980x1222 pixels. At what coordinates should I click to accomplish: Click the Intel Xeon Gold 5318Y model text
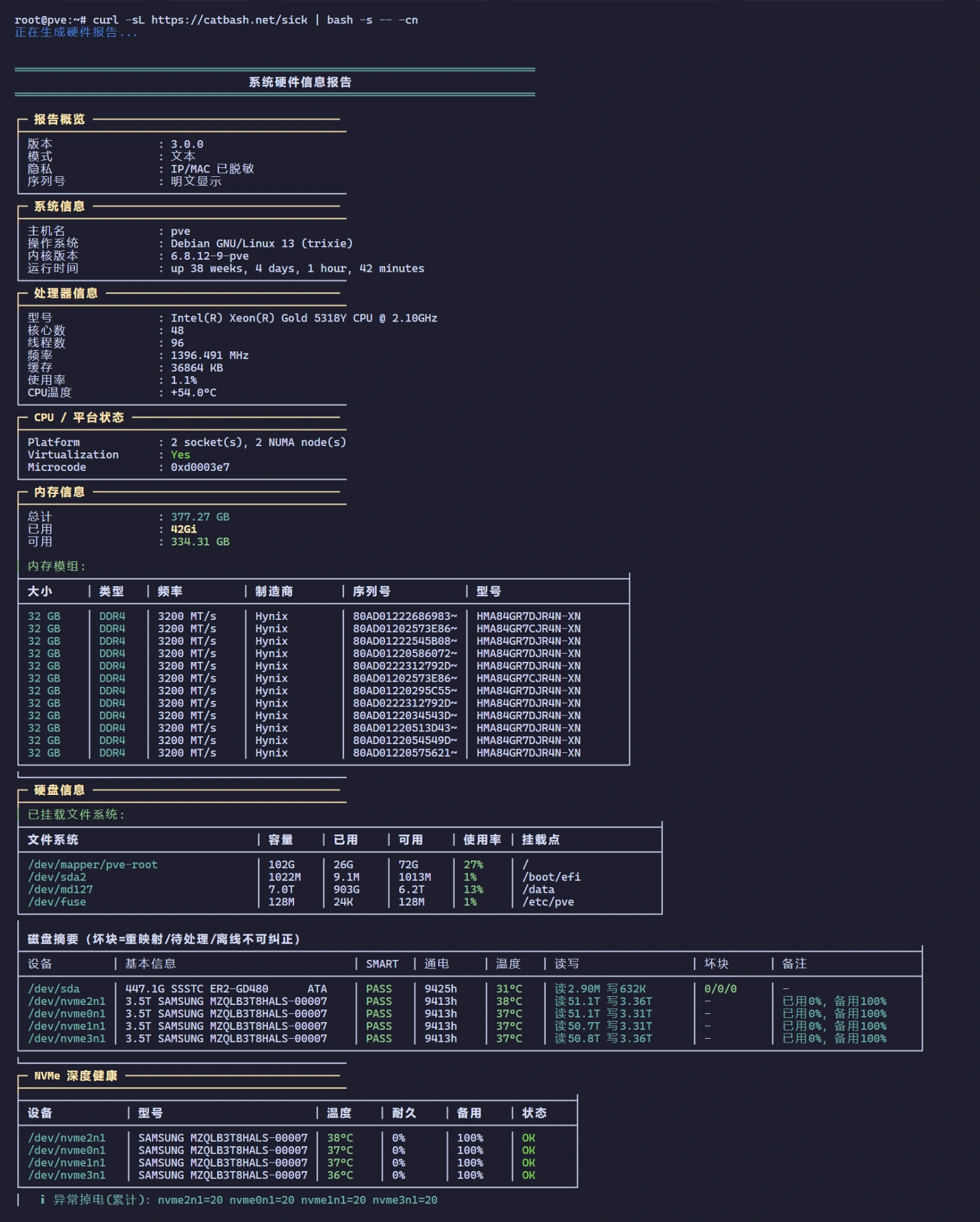pos(304,318)
